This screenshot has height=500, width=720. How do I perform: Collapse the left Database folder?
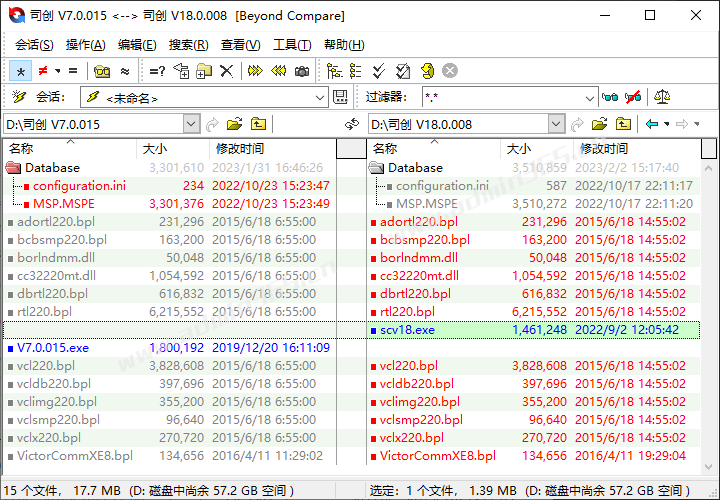pos(13,168)
